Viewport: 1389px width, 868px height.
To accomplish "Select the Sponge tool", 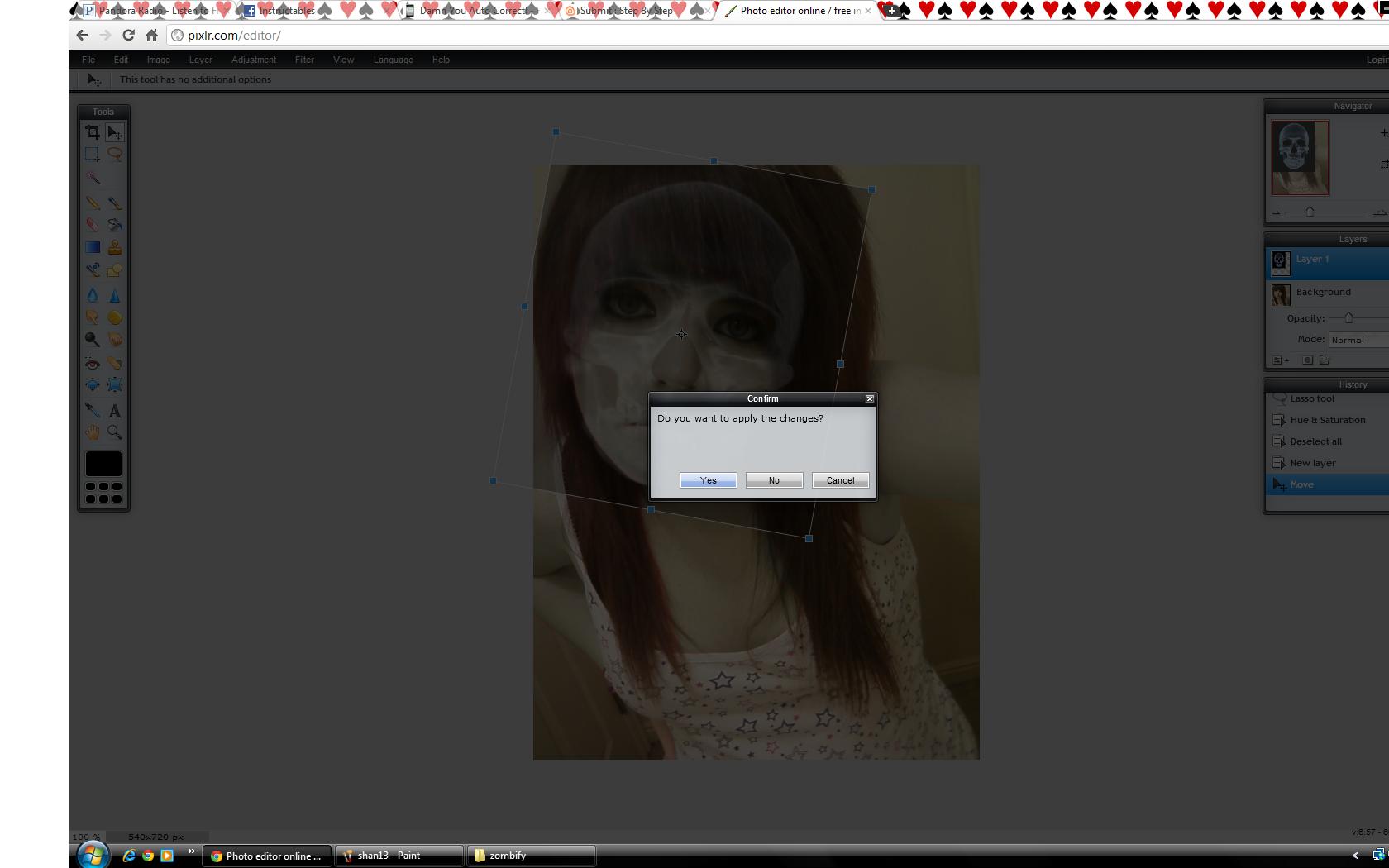I will pyautogui.click(x=115, y=317).
